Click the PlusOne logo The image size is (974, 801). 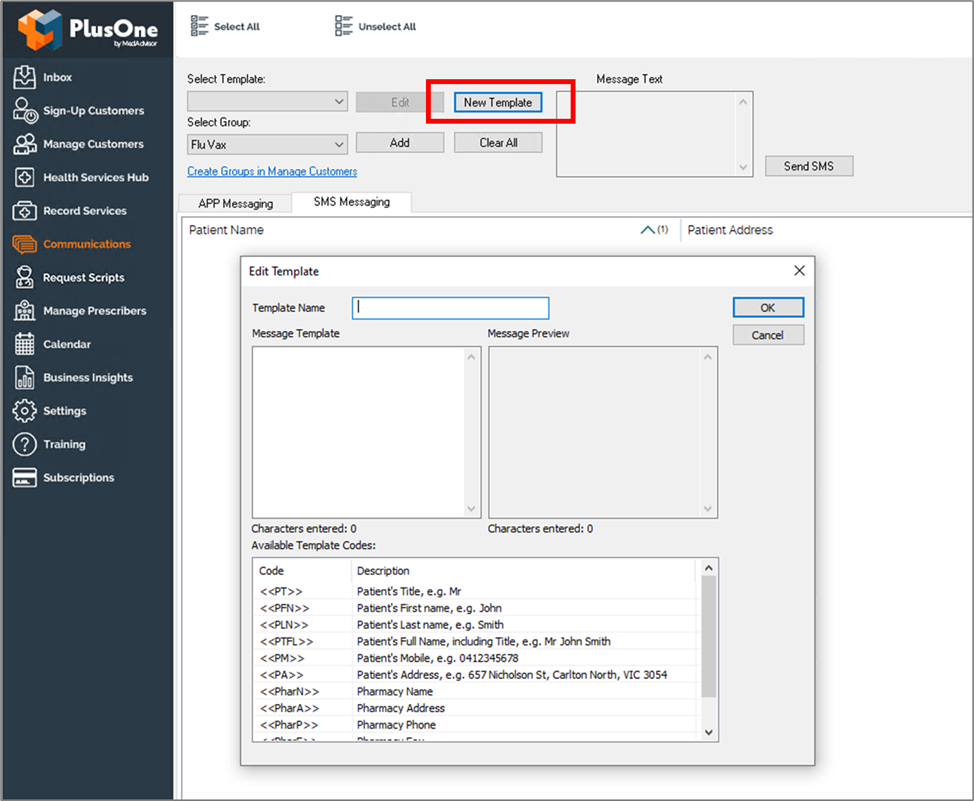coord(88,29)
